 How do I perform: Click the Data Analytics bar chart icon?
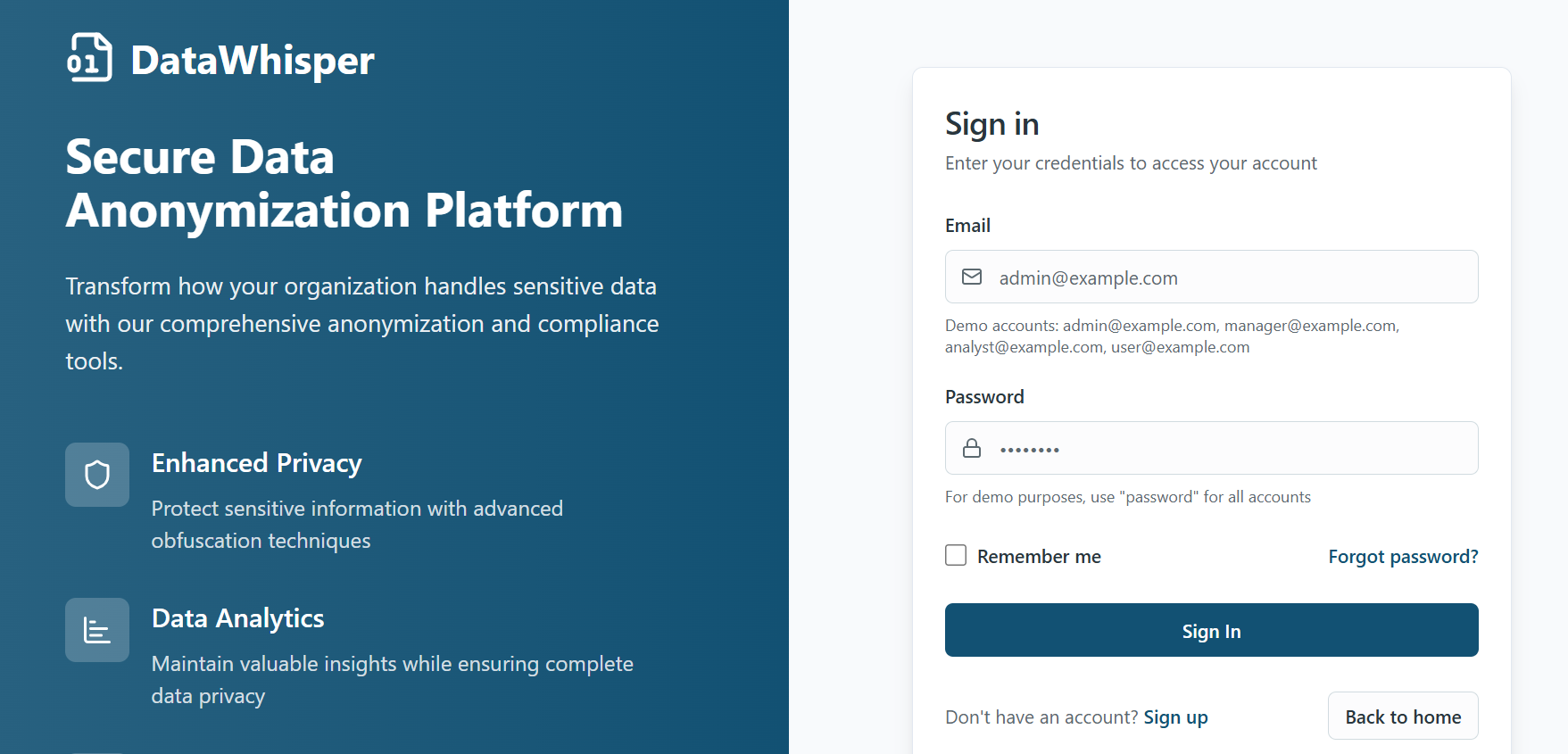point(97,630)
